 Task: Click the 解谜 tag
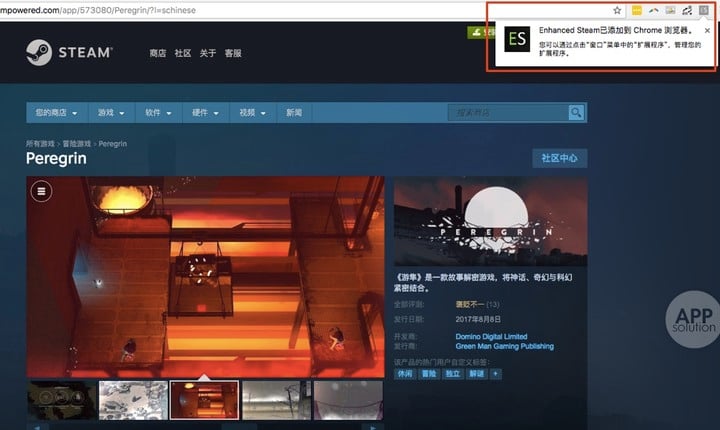(476, 374)
